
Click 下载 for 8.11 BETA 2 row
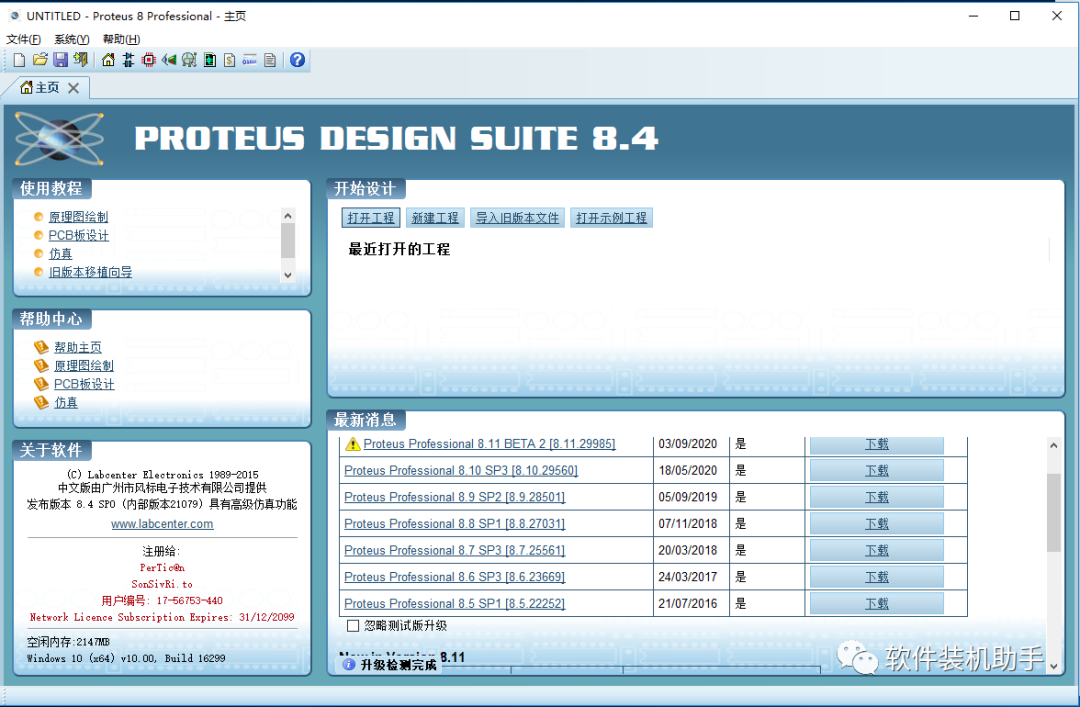coord(877,444)
